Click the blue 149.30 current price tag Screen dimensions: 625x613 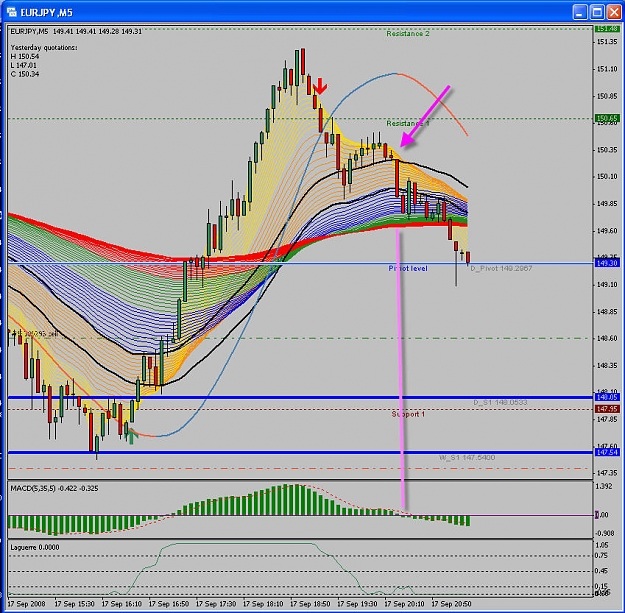click(x=607, y=263)
